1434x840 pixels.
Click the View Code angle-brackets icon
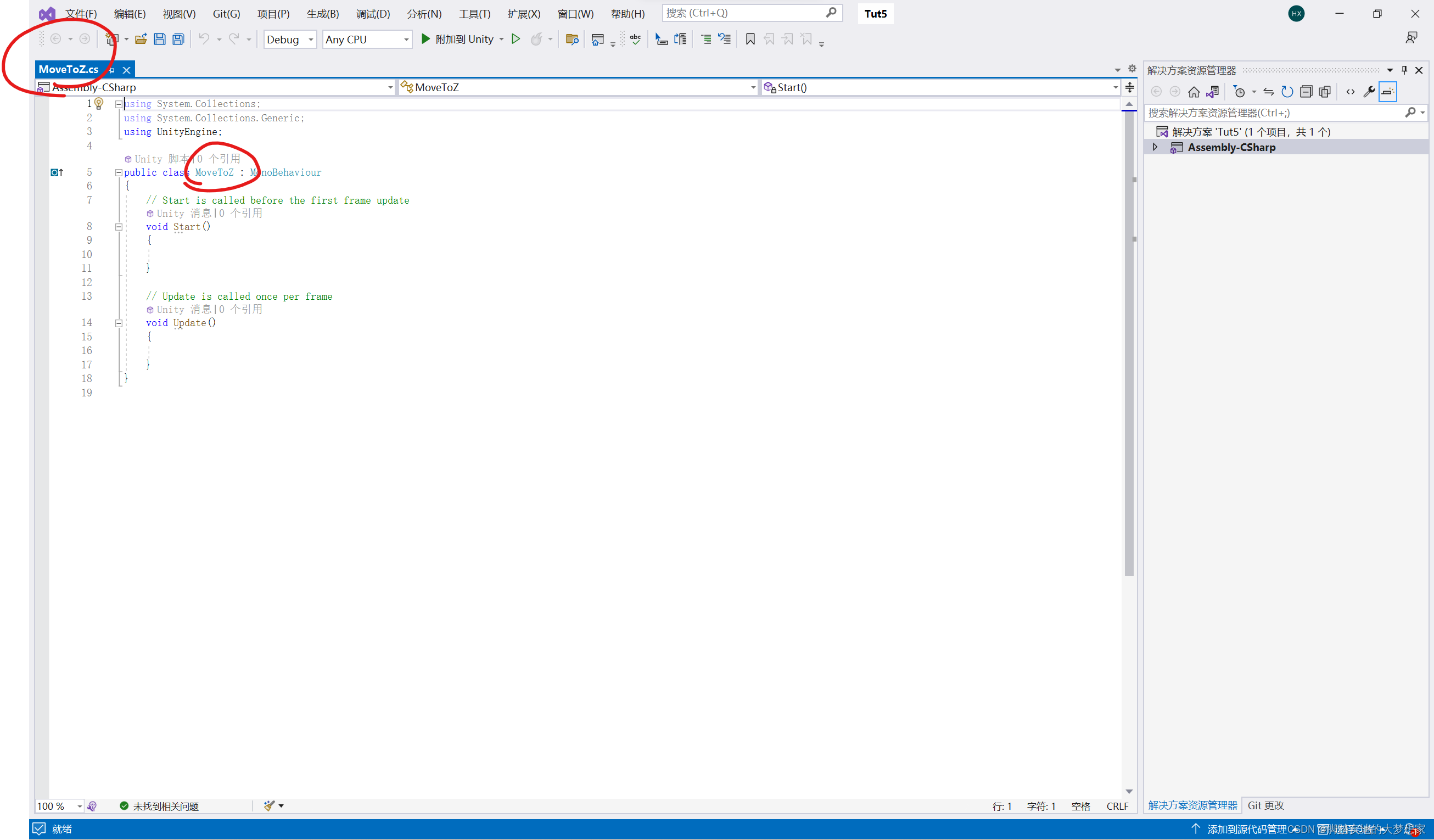[1351, 92]
